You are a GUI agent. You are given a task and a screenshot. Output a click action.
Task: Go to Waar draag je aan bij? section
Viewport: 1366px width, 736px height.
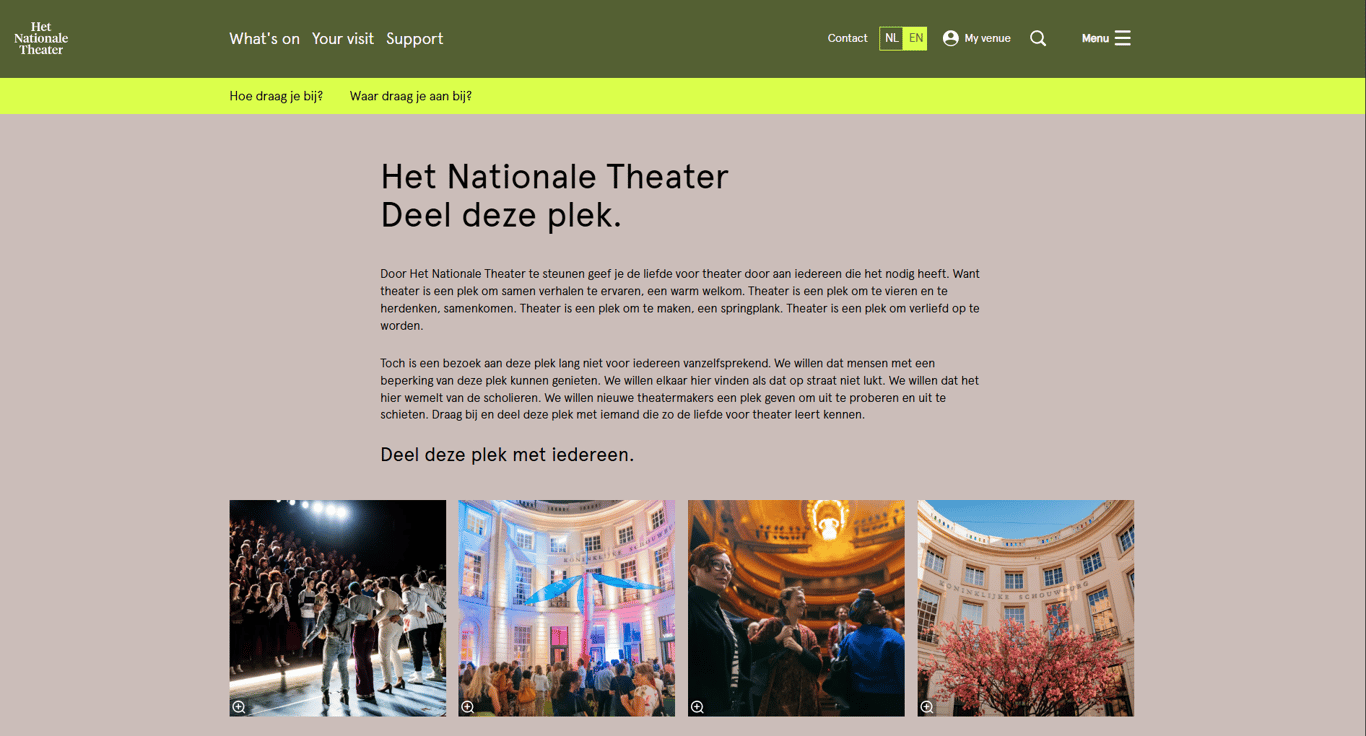pos(411,96)
